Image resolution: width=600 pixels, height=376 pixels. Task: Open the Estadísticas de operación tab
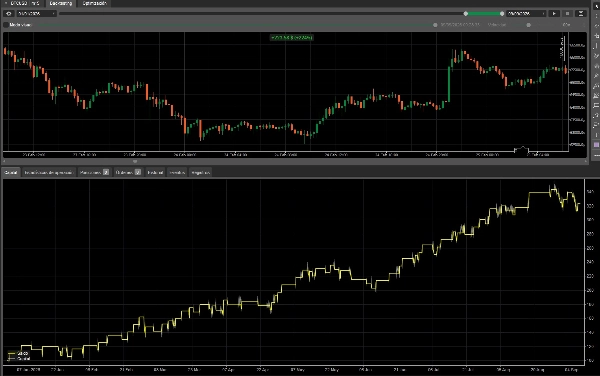pyautogui.click(x=49, y=173)
